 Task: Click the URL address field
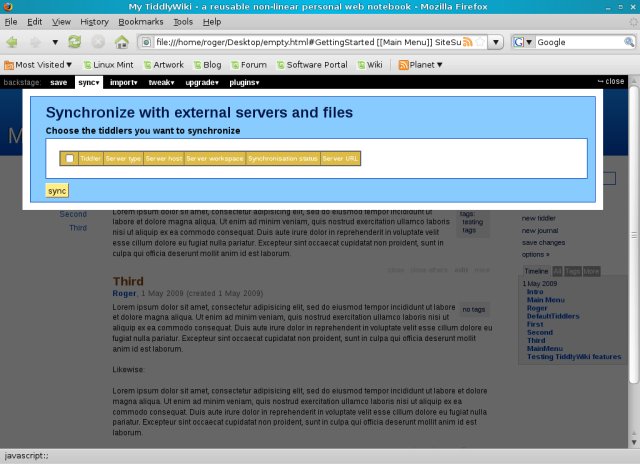(x=308, y=42)
